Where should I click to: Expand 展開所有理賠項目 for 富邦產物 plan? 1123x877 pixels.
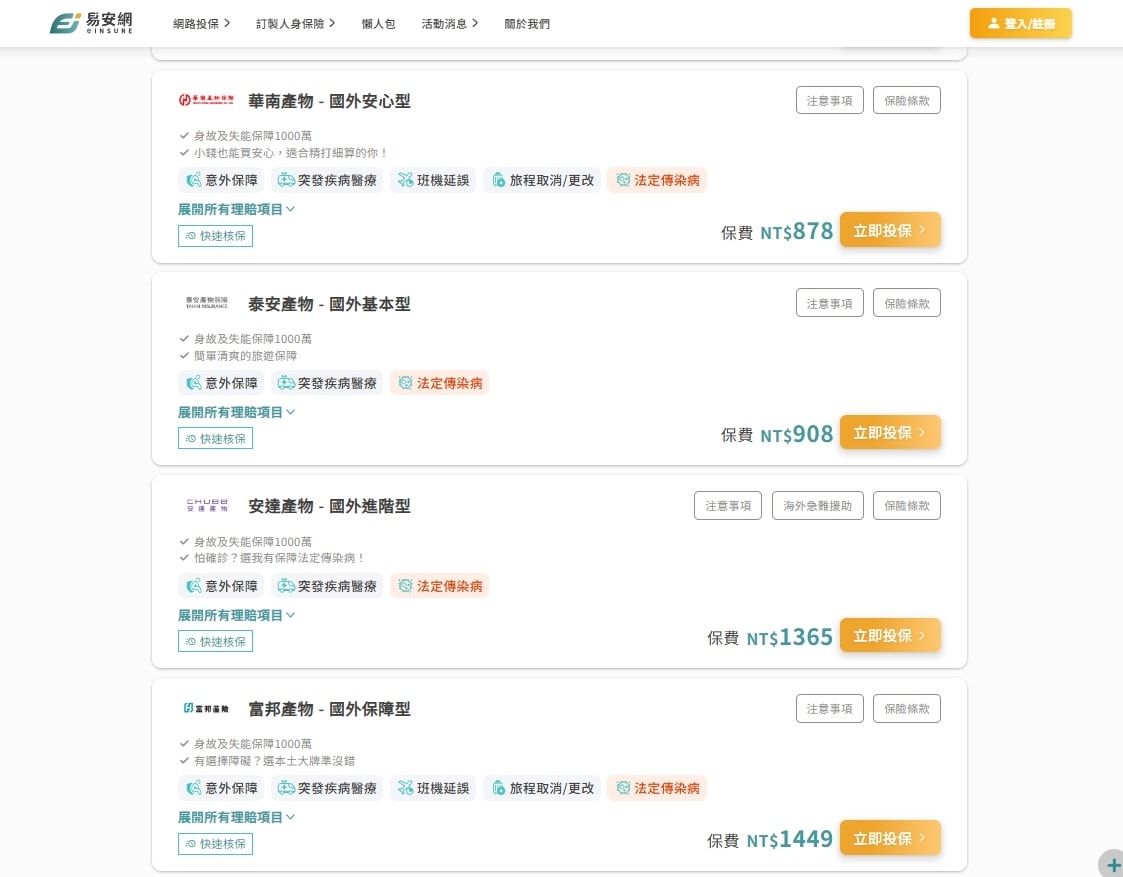pos(236,817)
